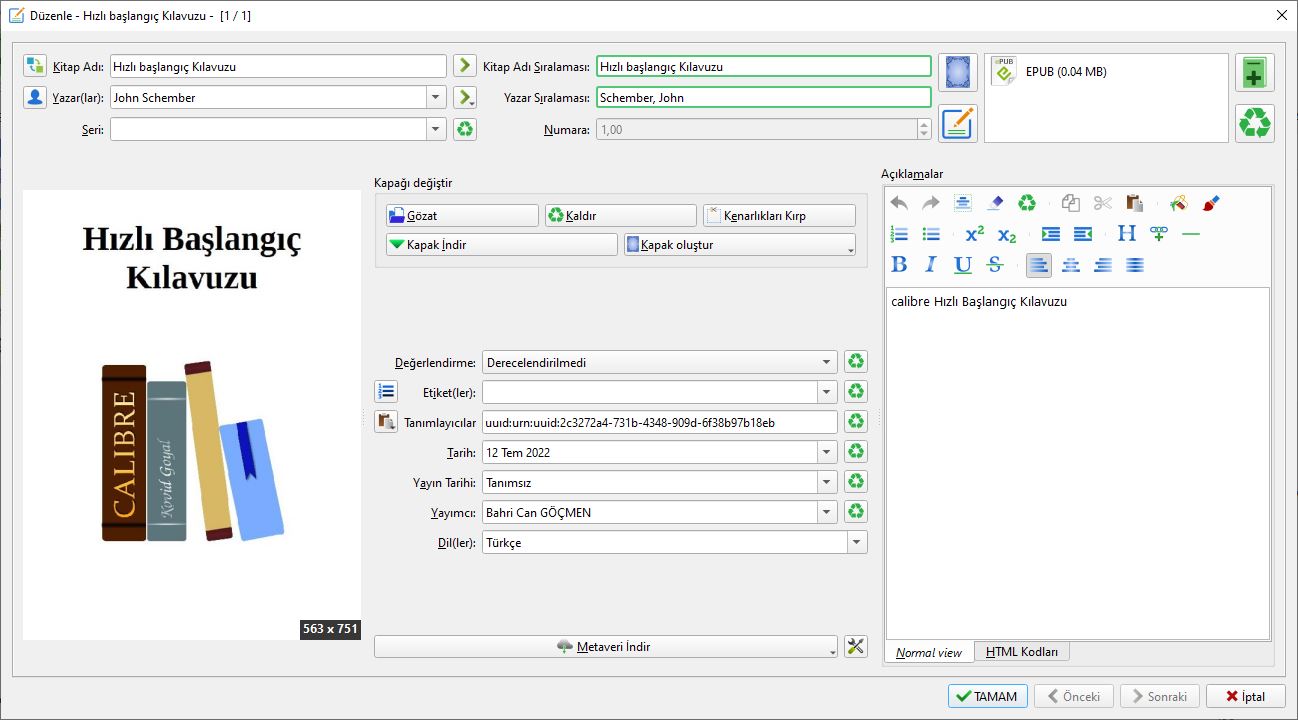Toggle italic formatting
Screen dimensions: 1298x720
pyautogui.click(x=930, y=265)
